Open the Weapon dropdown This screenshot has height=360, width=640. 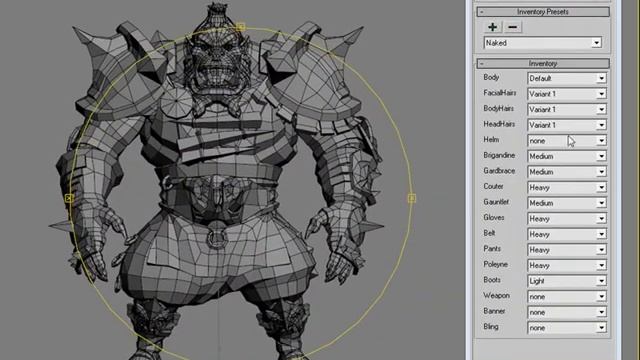point(567,296)
